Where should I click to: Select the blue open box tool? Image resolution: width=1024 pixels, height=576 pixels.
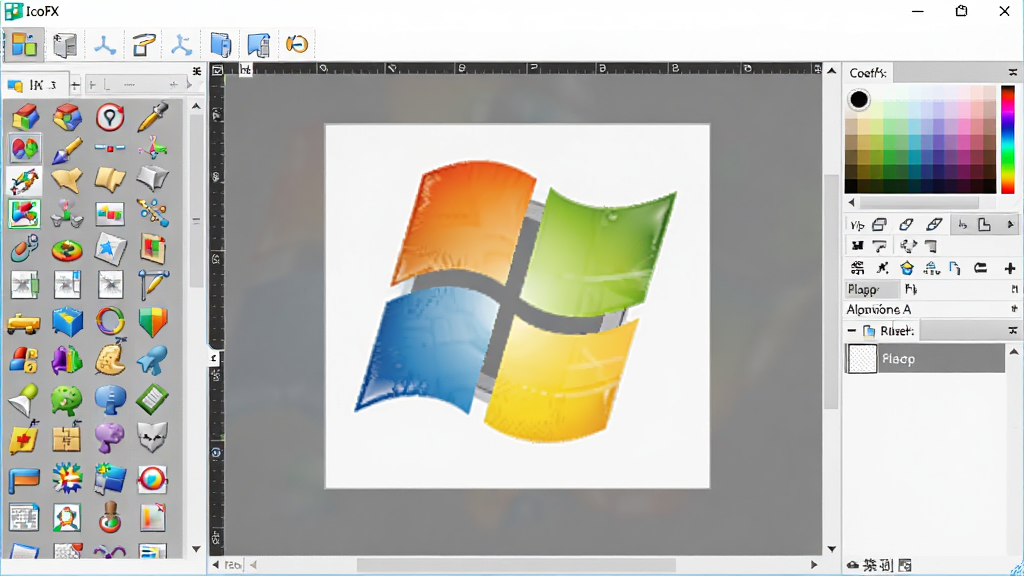click(x=67, y=321)
